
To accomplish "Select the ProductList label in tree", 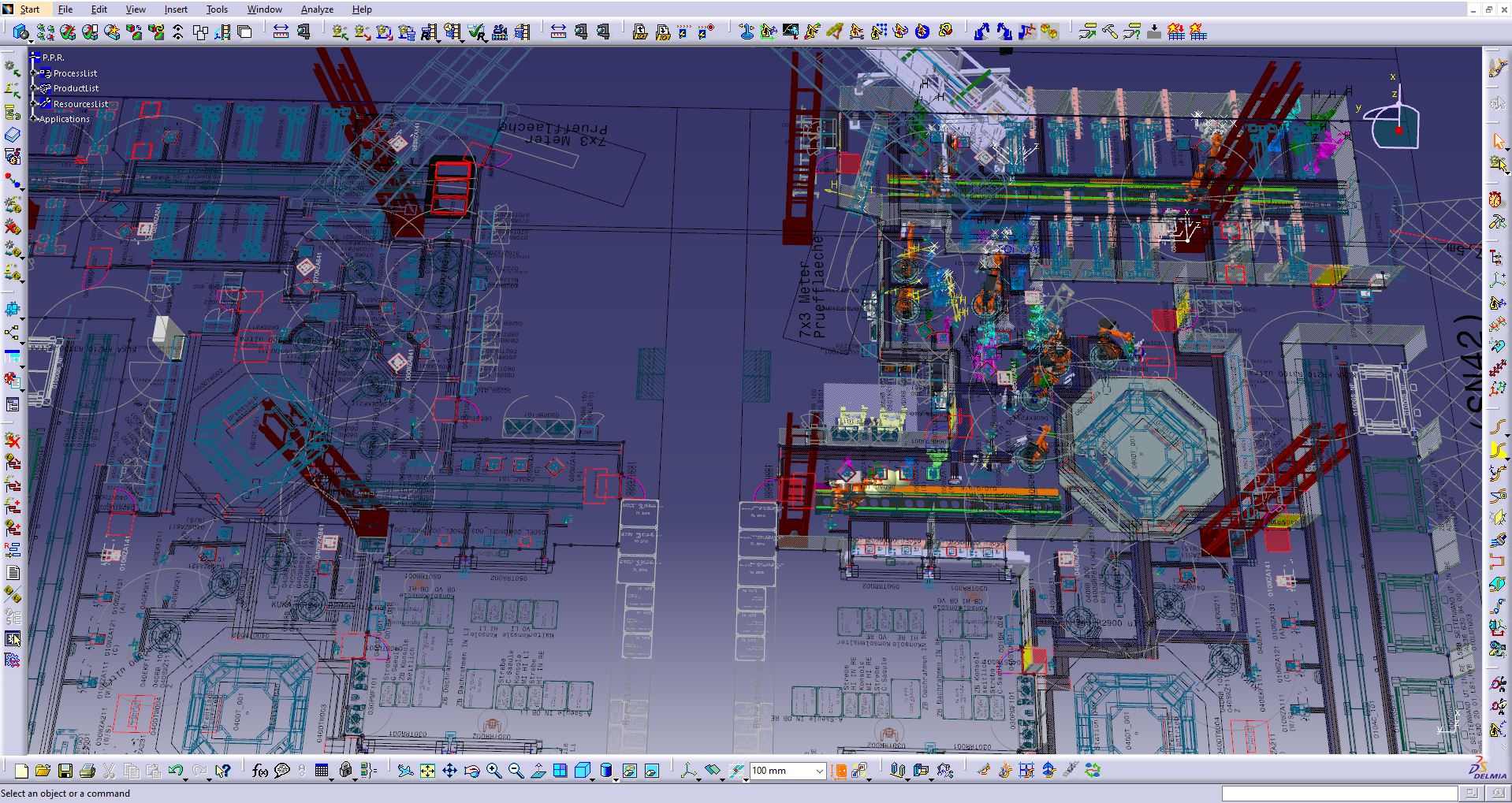I will (76, 88).
